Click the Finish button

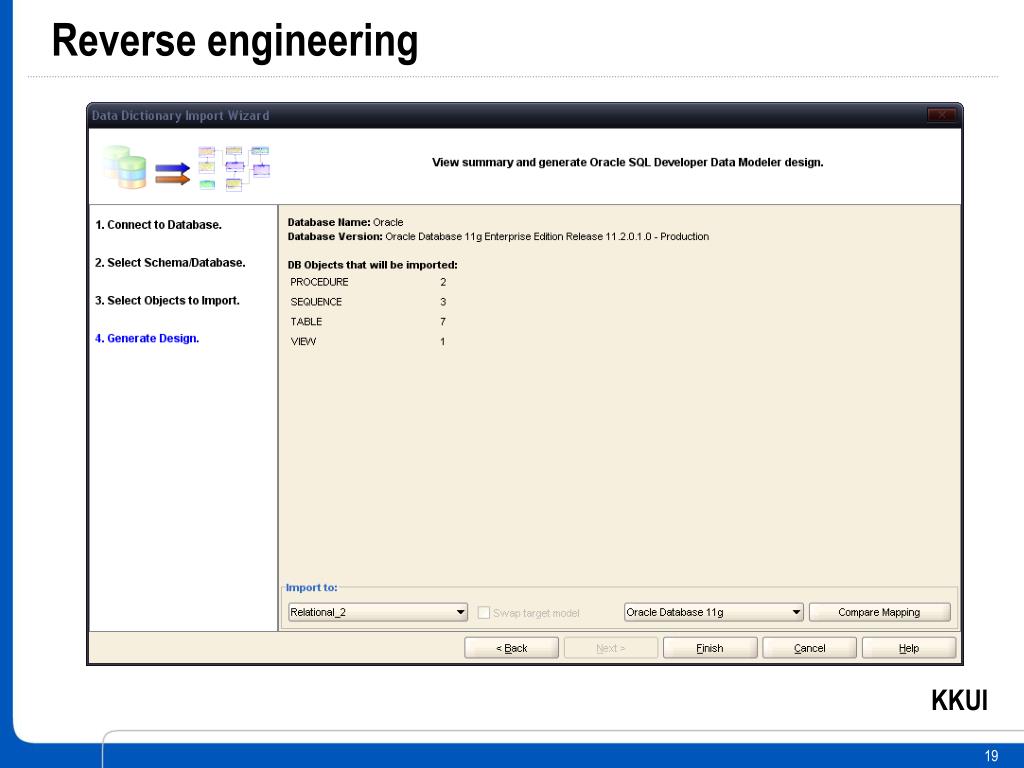(710, 648)
